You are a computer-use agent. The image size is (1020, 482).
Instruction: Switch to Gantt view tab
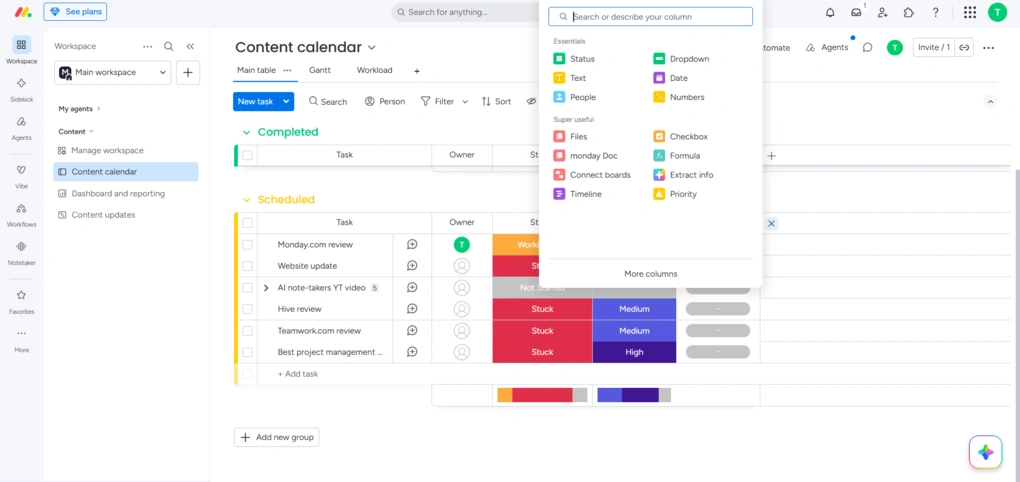319,70
